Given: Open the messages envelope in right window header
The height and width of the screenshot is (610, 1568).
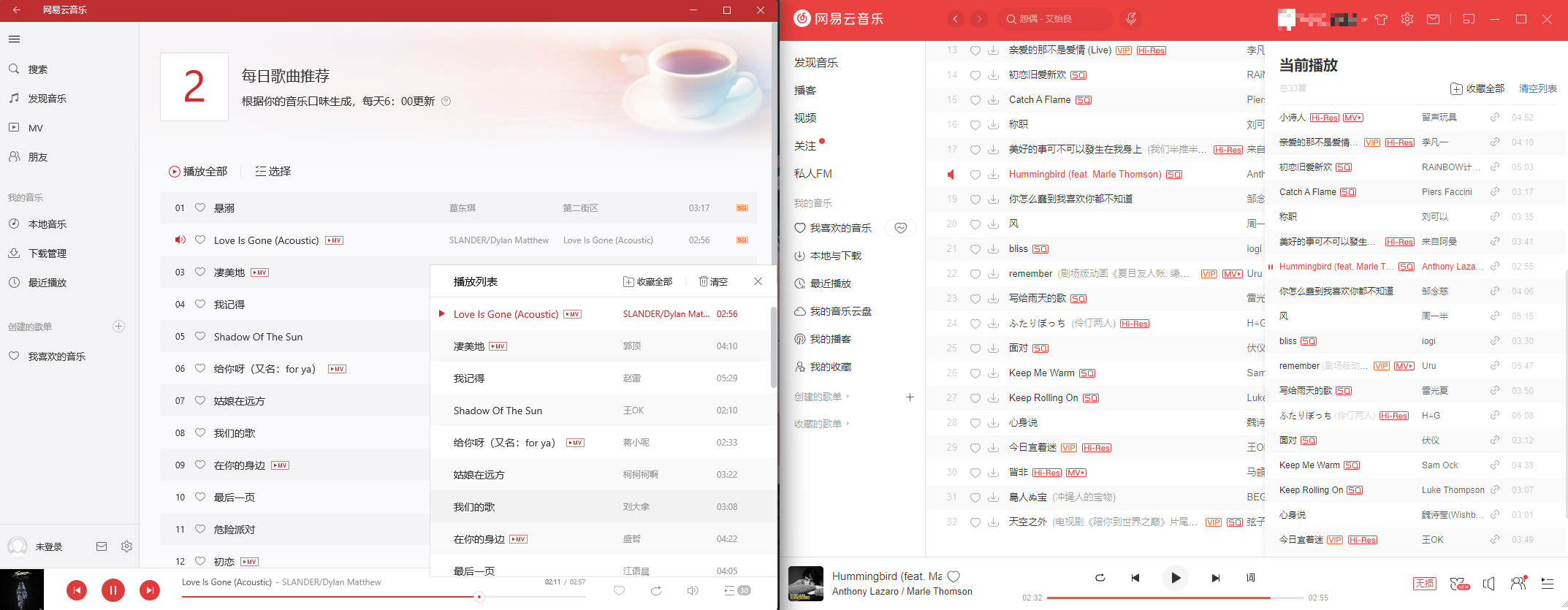Looking at the screenshot, I should pos(1434,20).
